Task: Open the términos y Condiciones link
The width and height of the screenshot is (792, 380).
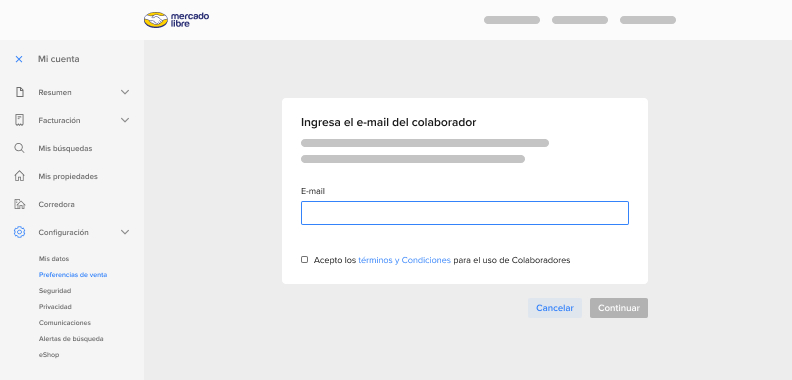Action: (404, 260)
